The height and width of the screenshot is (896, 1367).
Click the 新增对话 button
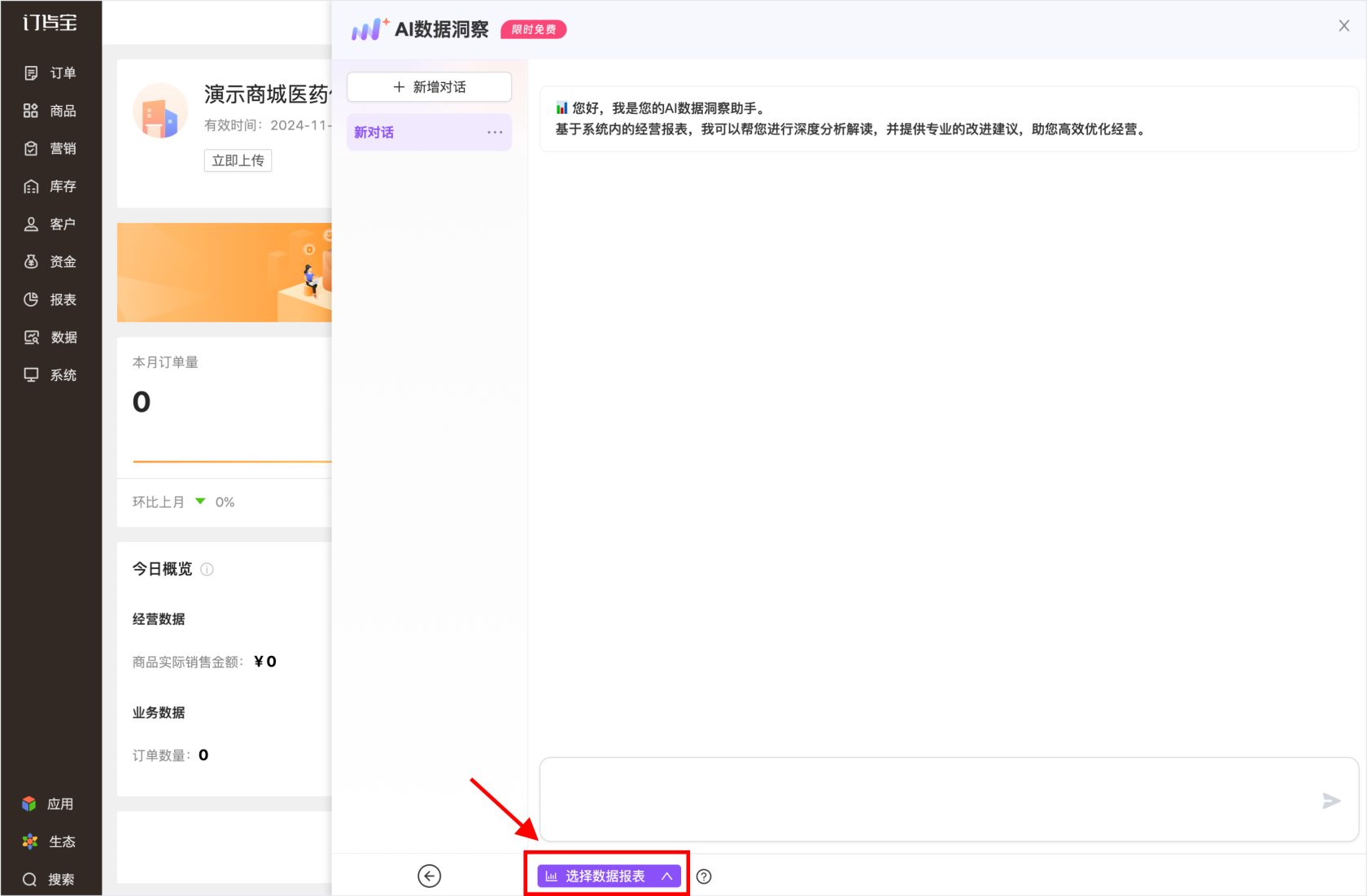point(429,87)
